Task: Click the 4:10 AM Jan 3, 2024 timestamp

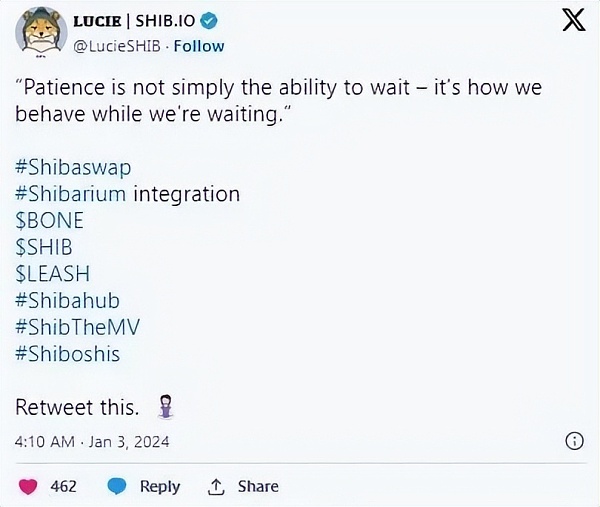Action: [92, 441]
